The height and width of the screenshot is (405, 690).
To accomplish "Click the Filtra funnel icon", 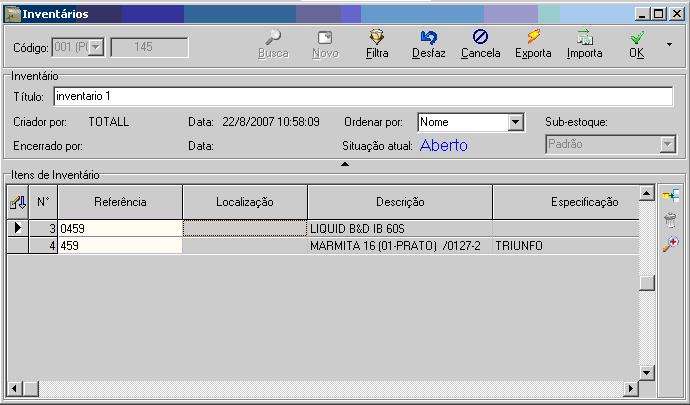I will pyautogui.click(x=377, y=37).
